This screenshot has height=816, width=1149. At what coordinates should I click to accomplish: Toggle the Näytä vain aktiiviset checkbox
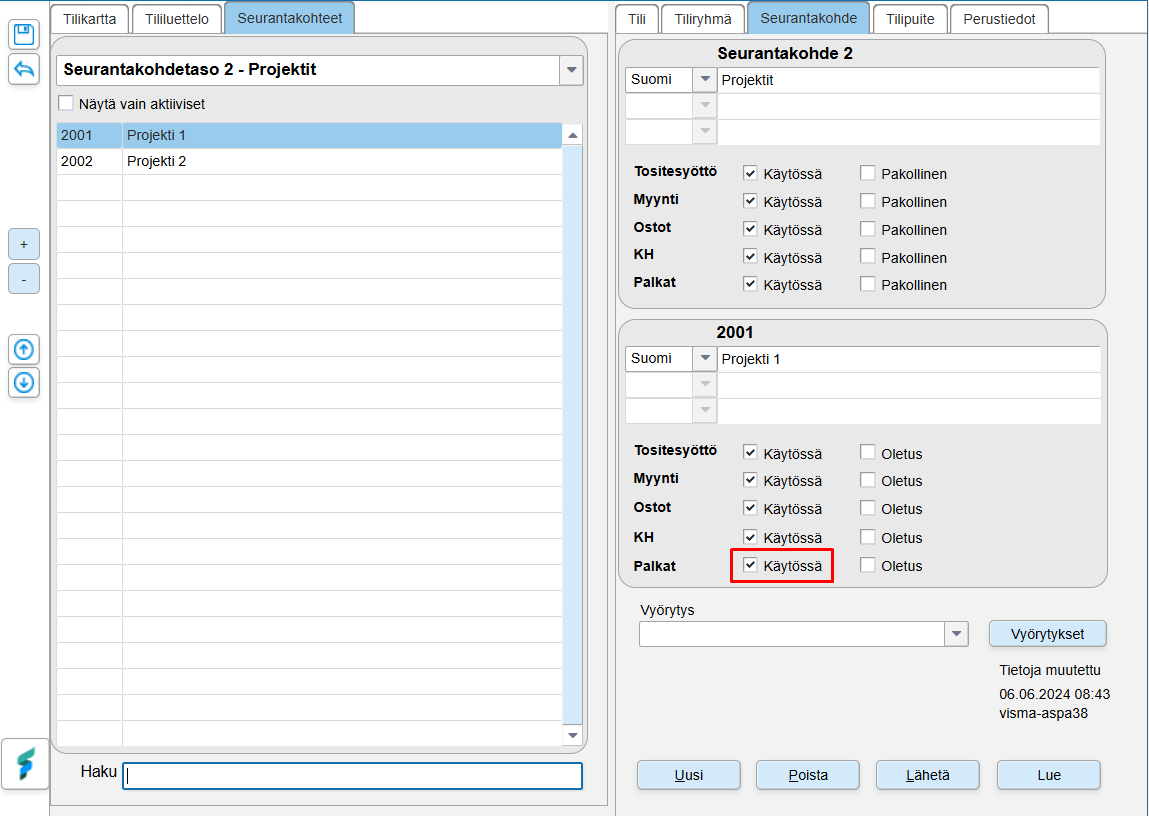(66, 103)
